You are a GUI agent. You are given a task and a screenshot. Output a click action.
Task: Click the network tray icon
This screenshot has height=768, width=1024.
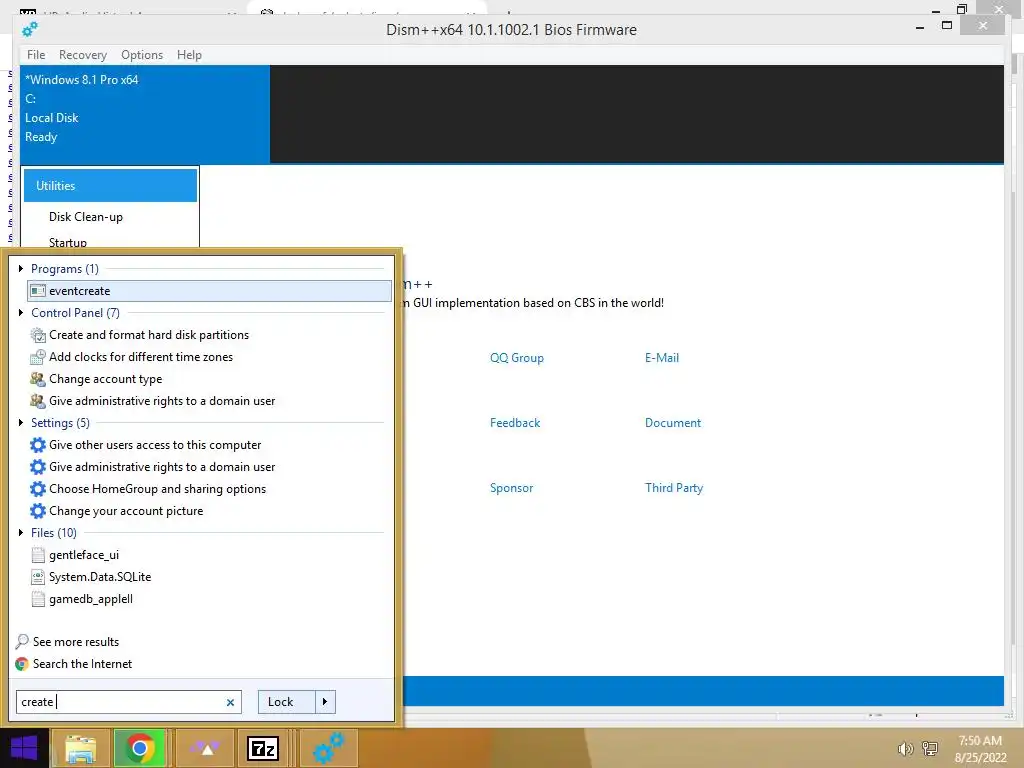point(930,748)
